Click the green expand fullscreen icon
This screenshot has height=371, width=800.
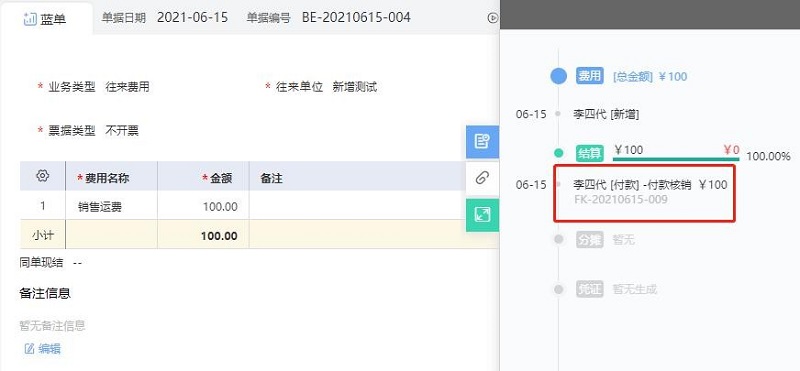click(482, 215)
